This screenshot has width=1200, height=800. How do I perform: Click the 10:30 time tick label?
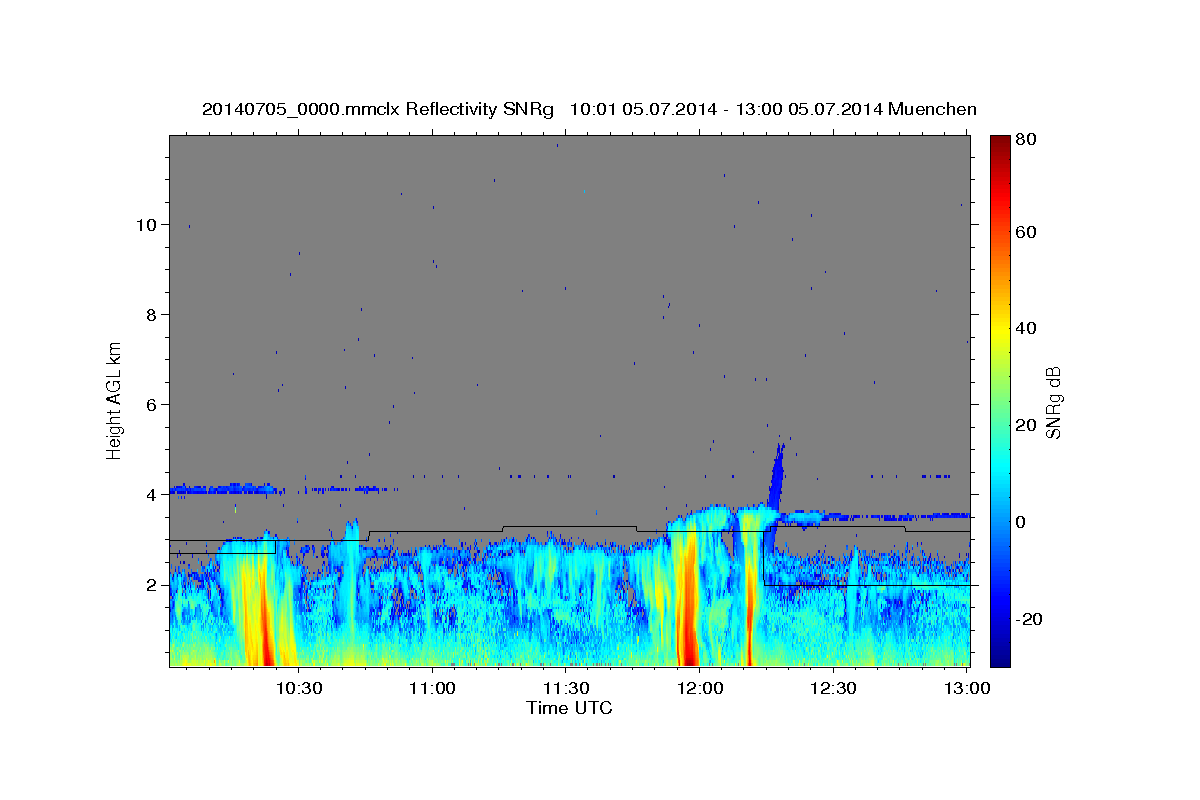(x=299, y=688)
